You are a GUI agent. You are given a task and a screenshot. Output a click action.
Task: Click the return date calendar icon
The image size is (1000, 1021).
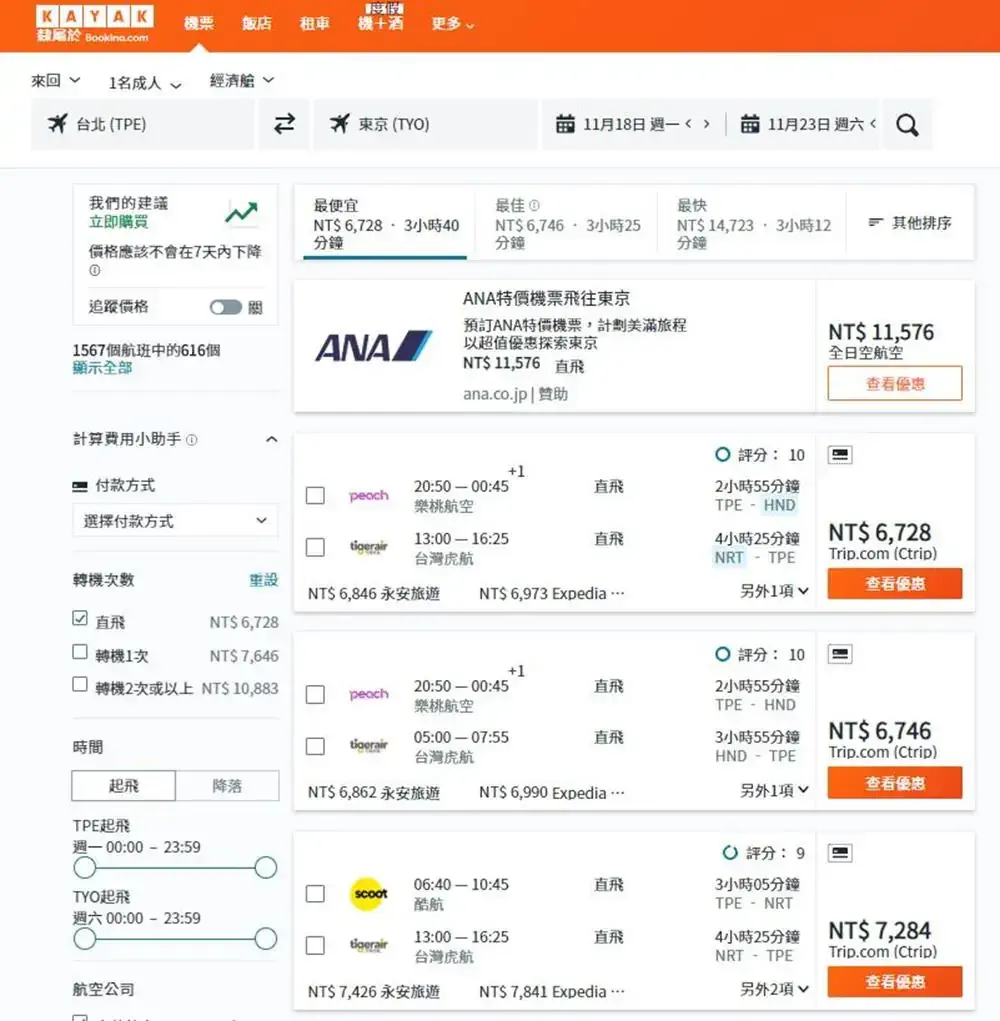pyautogui.click(x=750, y=124)
